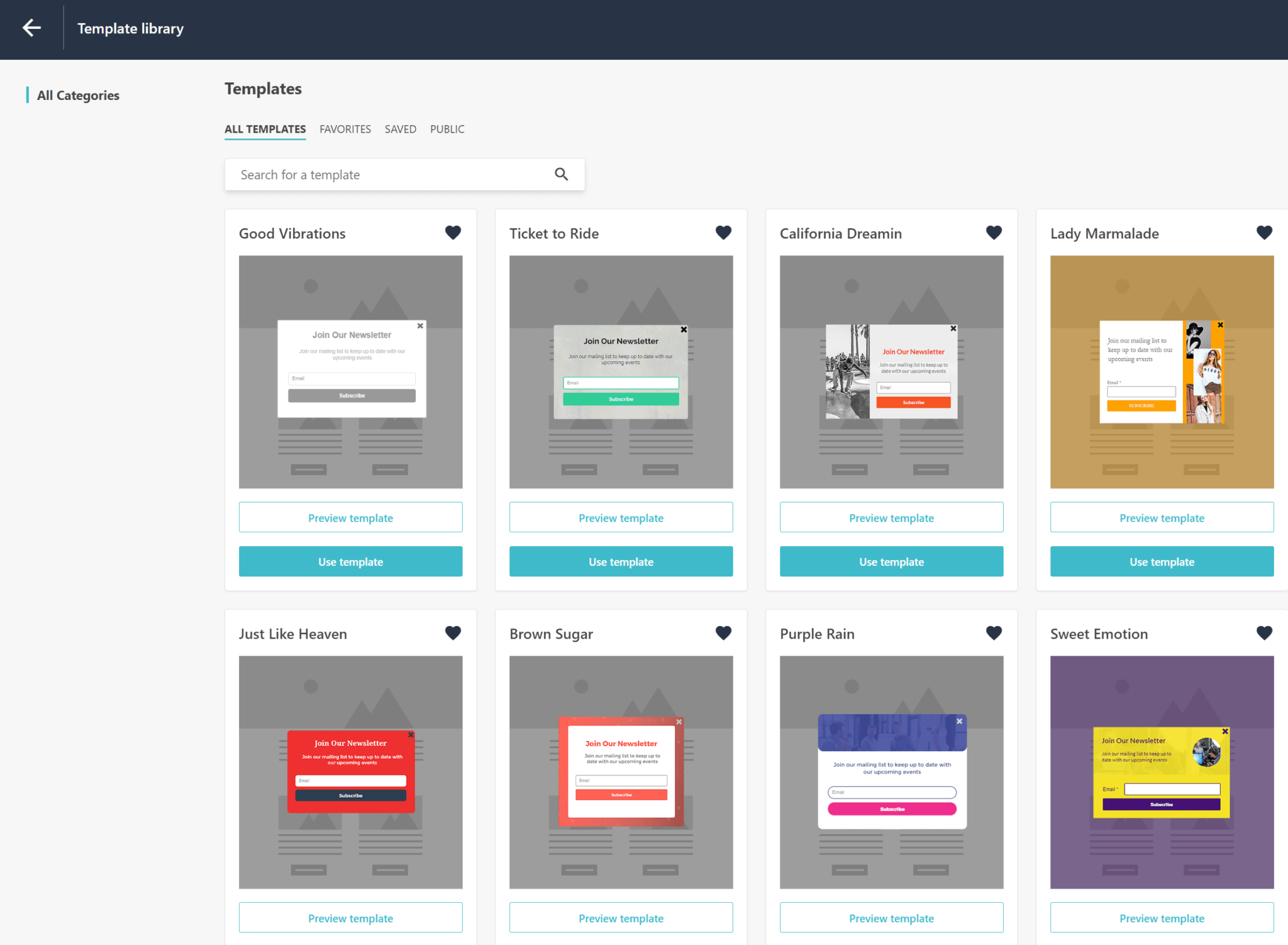The image size is (1288, 945).
Task: Click the heart on California Dreamin
Action: tap(994, 232)
